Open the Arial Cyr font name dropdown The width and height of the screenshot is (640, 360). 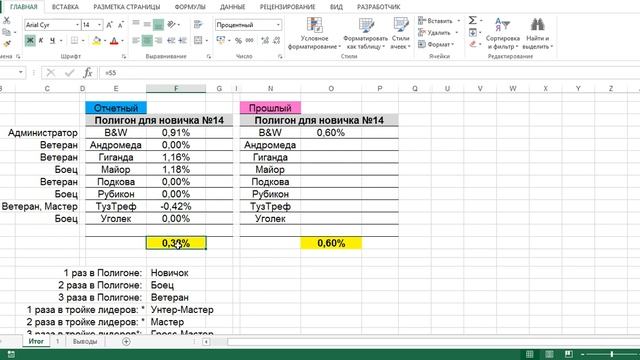click(x=78, y=25)
